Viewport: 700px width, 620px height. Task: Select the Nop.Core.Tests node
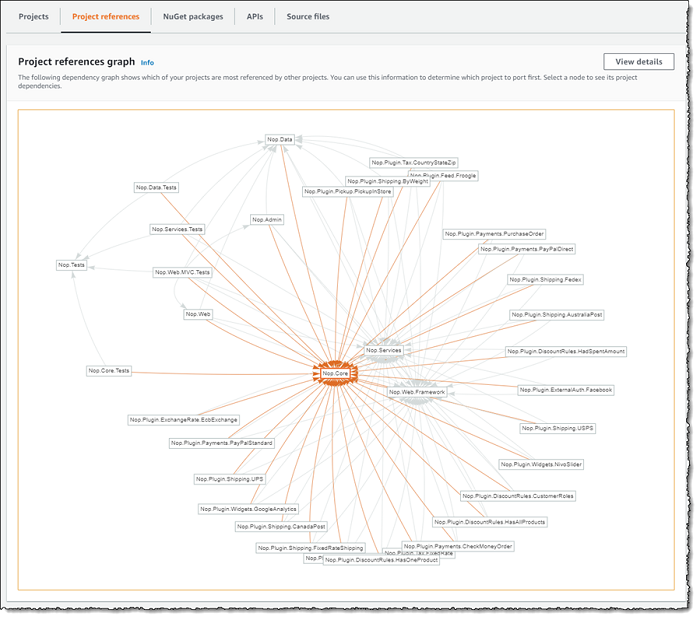tap(109, 370)
